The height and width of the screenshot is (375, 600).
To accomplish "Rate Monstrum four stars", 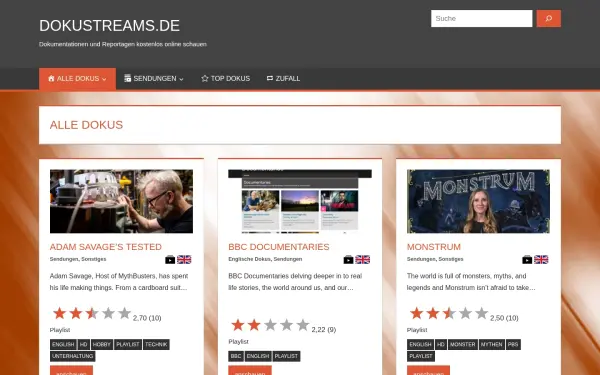I will point(465,313).
